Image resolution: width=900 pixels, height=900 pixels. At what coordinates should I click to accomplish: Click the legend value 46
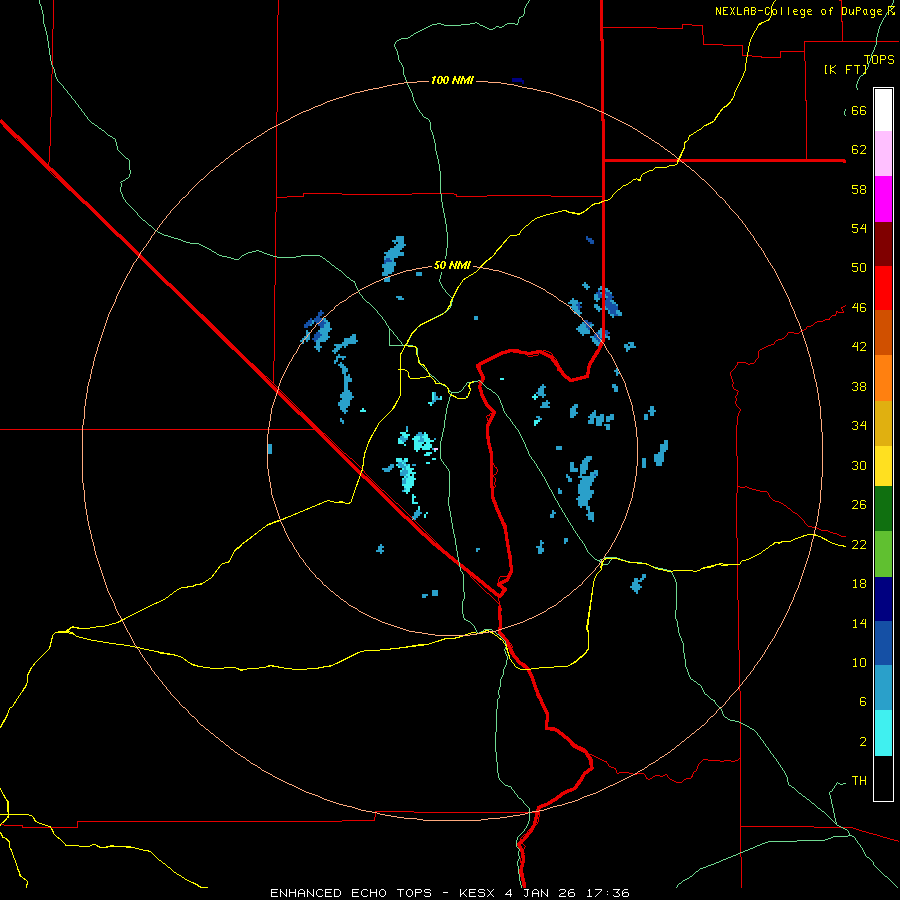click(x=859, y=307)
